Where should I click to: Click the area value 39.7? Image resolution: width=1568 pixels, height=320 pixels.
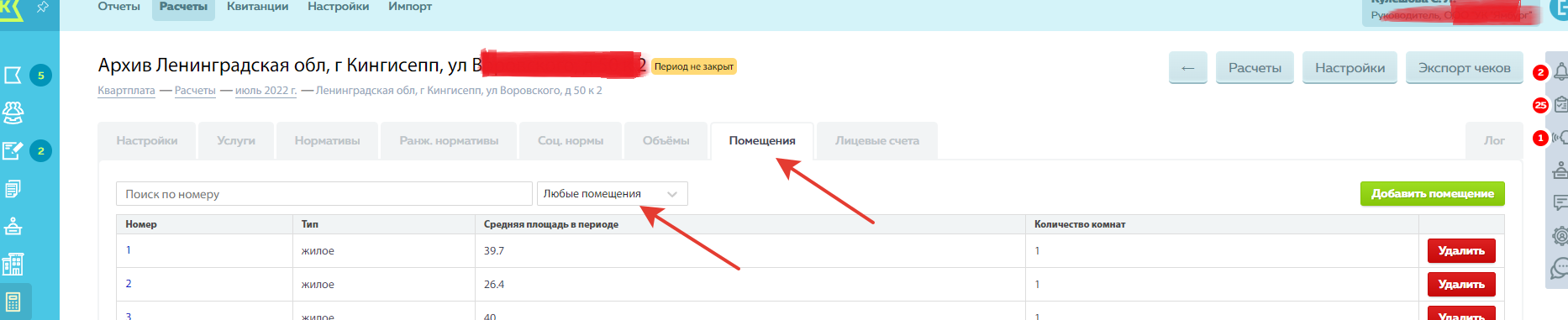[x=494, y=251]
